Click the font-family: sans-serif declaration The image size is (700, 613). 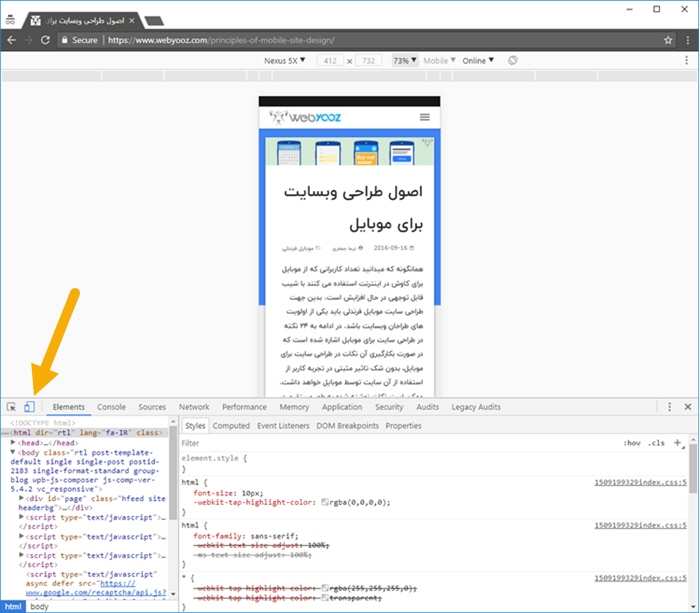pos(246,536)
